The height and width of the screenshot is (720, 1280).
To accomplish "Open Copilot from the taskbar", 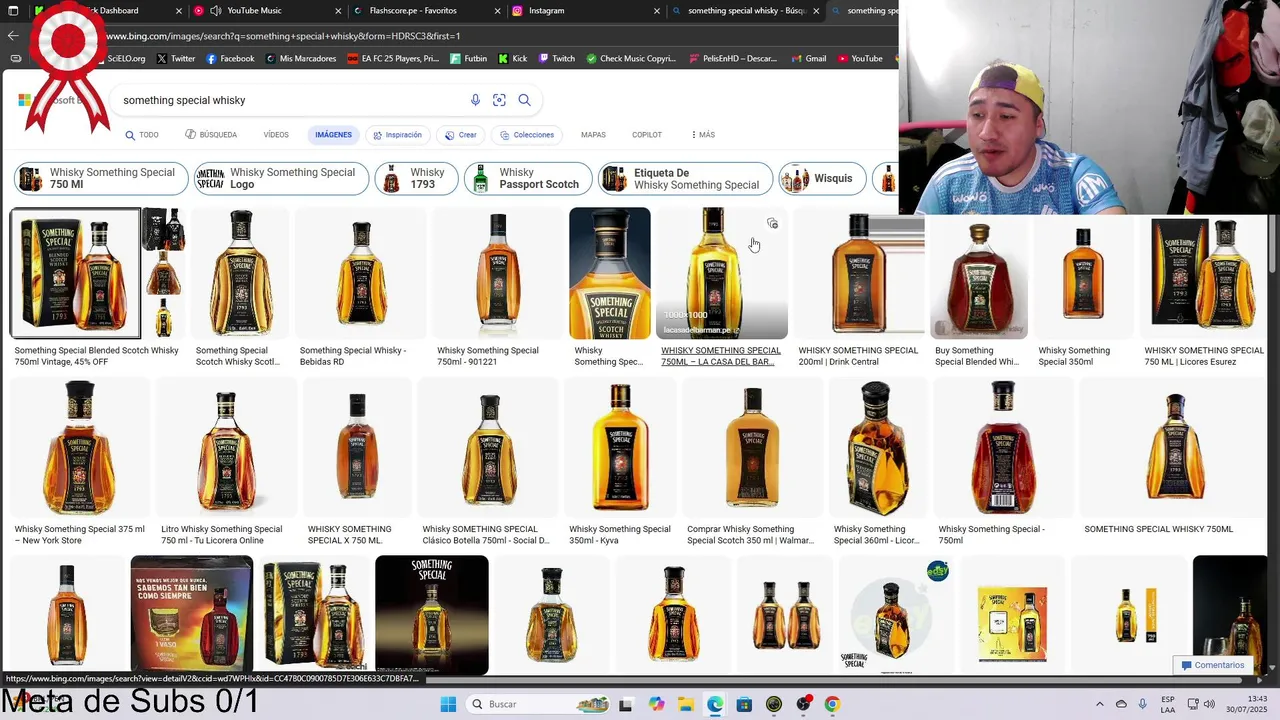I will [x=656, y=704].
